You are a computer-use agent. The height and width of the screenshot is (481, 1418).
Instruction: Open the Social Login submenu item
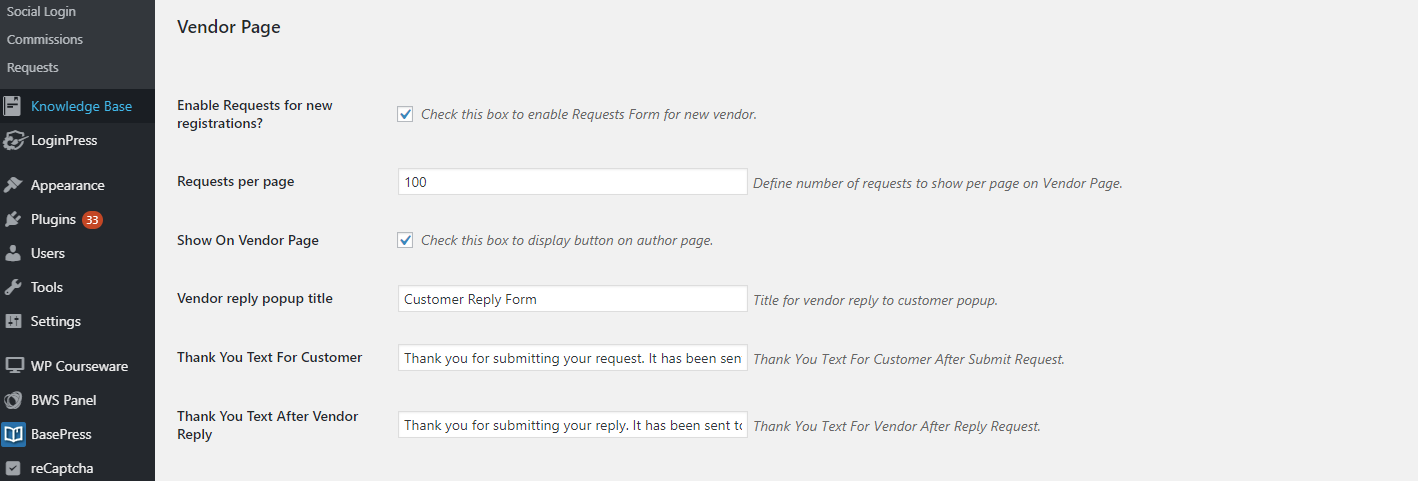click(41, 12)
